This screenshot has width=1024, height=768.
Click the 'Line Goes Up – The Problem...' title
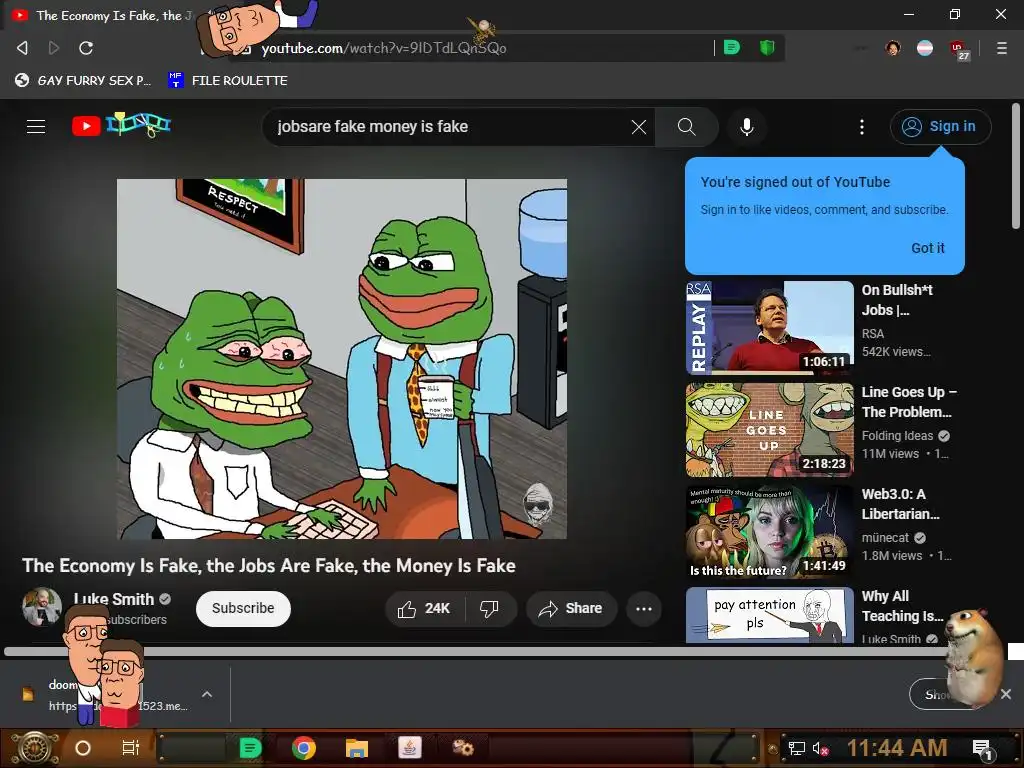pyautogui.click(x=908, y=402)
